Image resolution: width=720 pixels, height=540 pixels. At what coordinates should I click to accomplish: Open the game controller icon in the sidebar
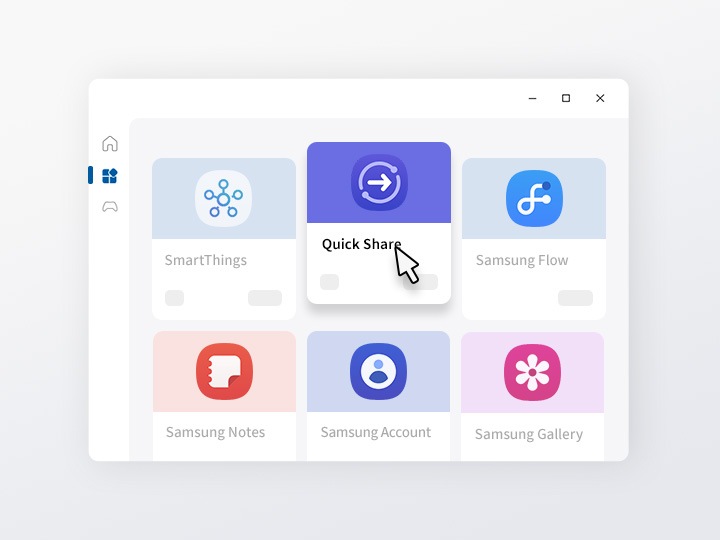click(110, 207)
